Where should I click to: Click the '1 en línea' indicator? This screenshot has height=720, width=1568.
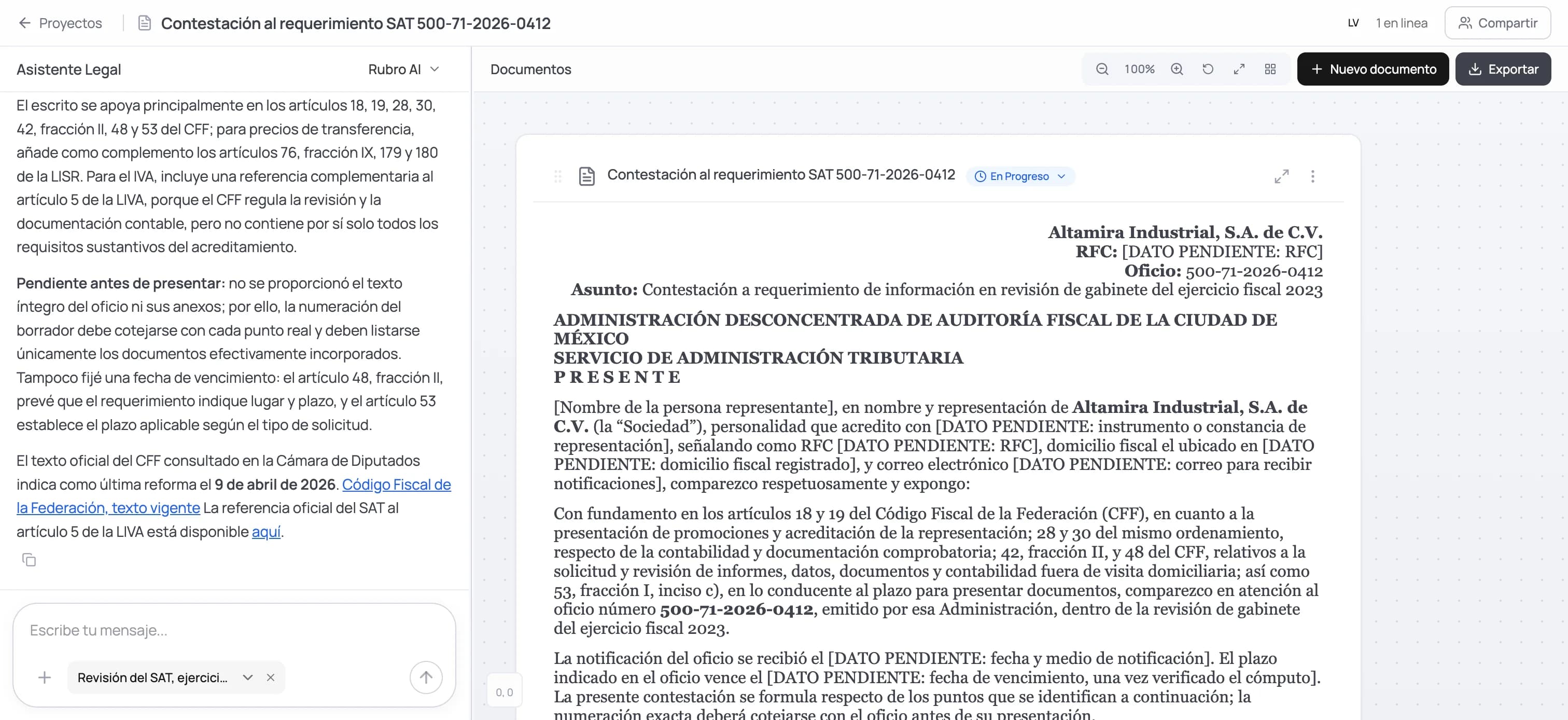(x=1401, y=23)
